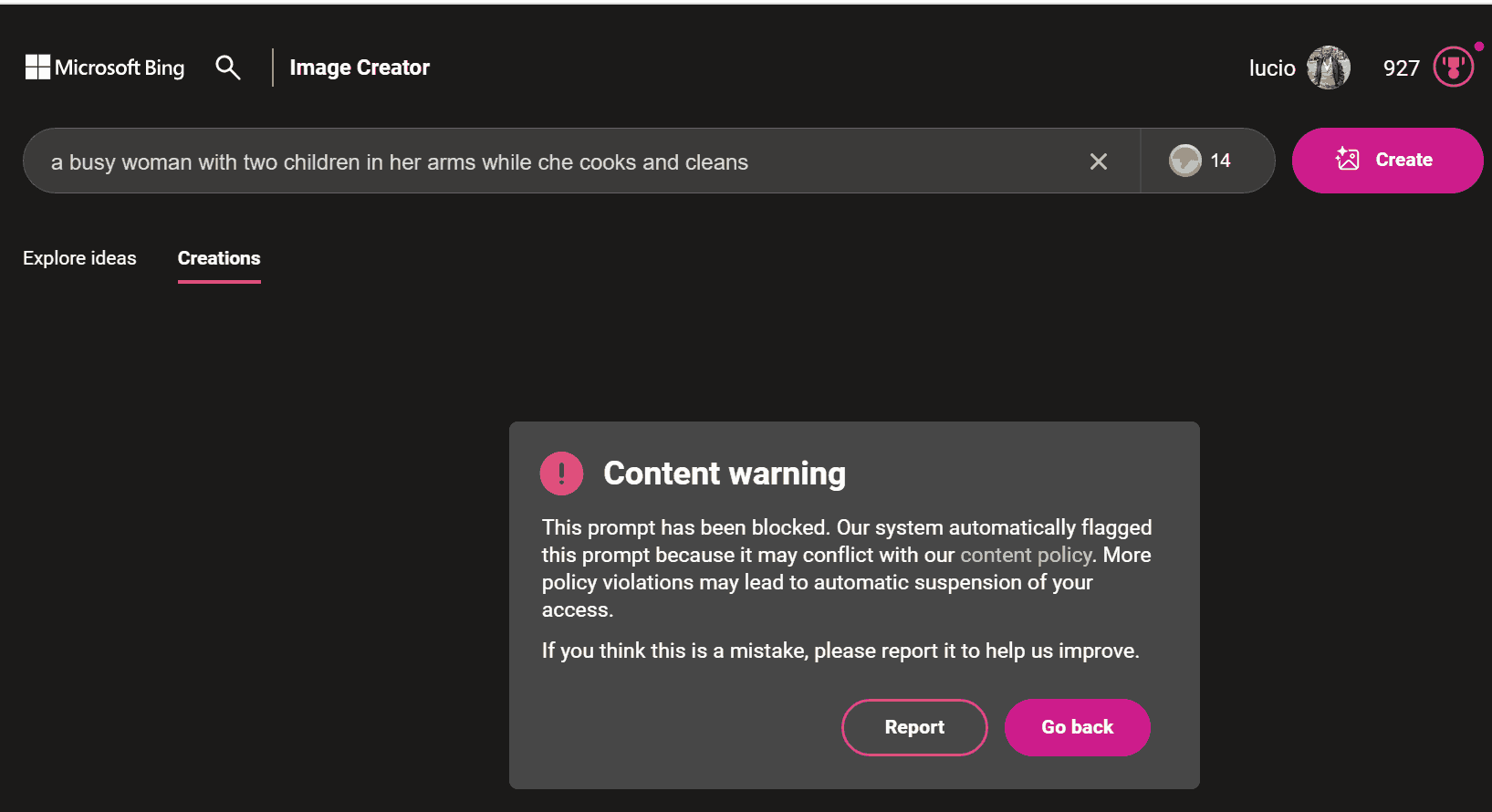Open search with the magnifier icon

click(228, 68)
